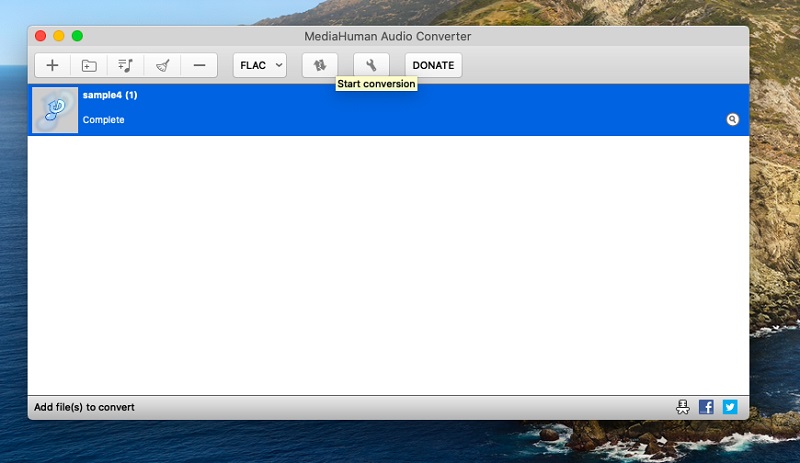Image resolution: width=800 pixels, height=463 pixels.
Task: Click the add folder toolbar icon
Action: point(89,65)
